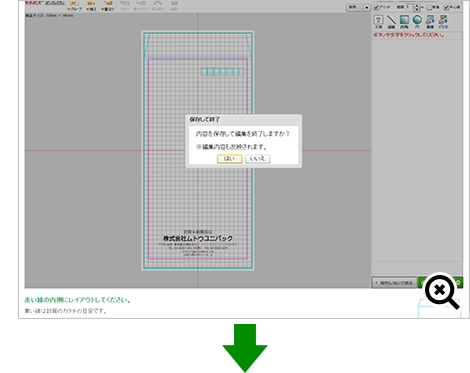
Task: Select the 四角 rectangle tool
Action: 404,22
